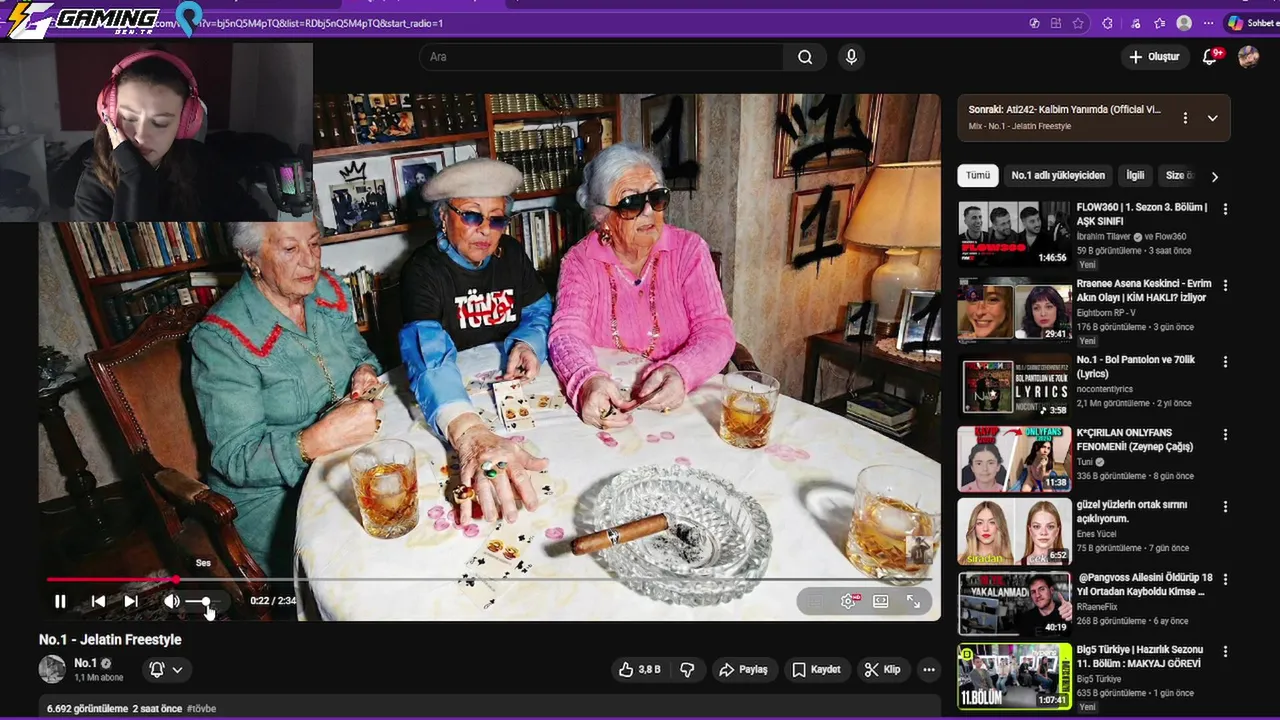
Task: Click the 'Eightborn RP - V' channel name
Action: point(1107,313)
